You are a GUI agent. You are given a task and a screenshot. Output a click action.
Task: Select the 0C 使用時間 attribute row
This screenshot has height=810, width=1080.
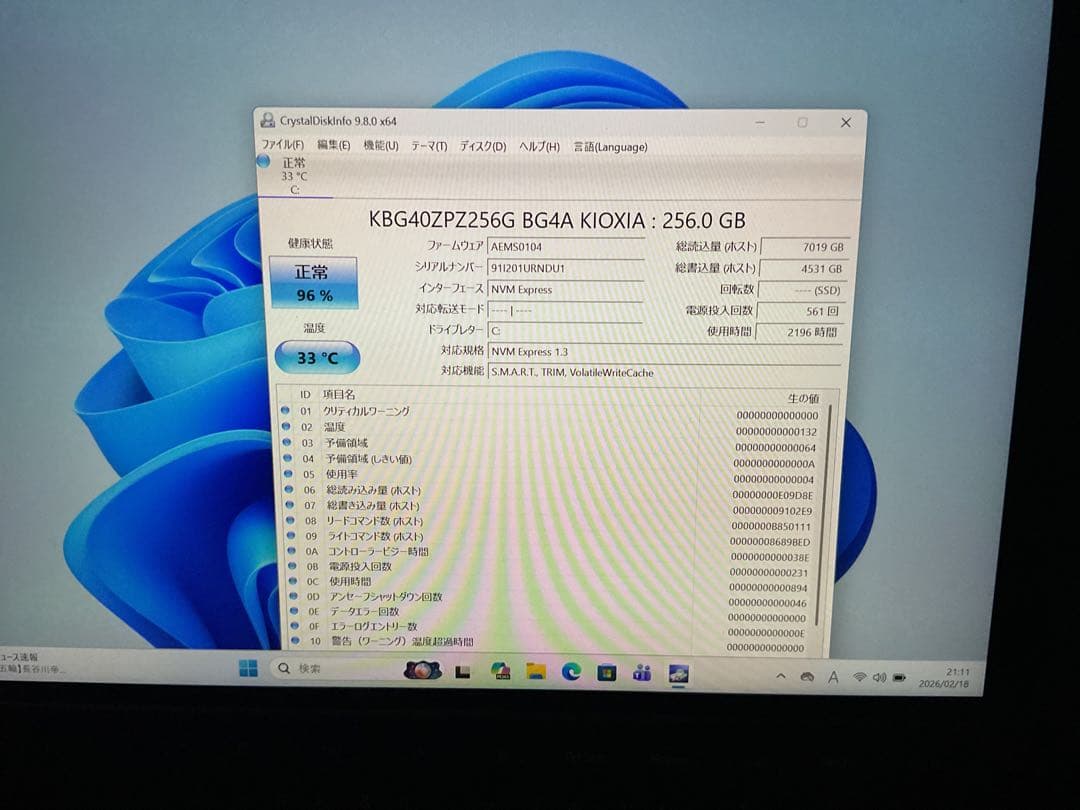(x=550, y=583)
